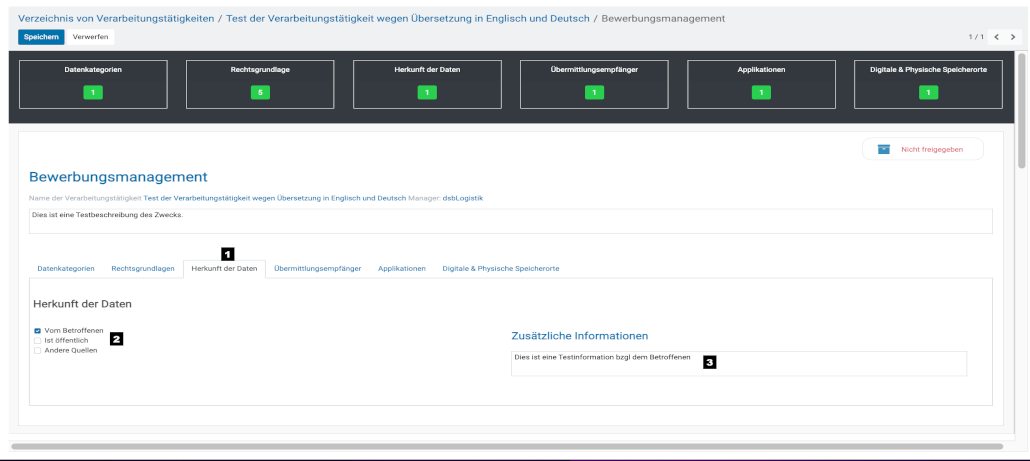
Task: Open the Rechtsgrundlagen tab
Action: (143, 269)
